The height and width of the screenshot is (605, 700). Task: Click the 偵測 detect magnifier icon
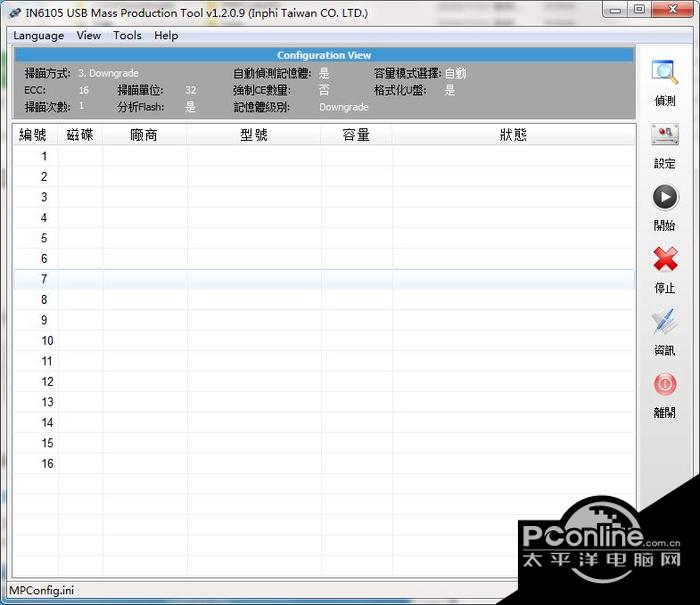pyautogui.click(x=664, y=72)
